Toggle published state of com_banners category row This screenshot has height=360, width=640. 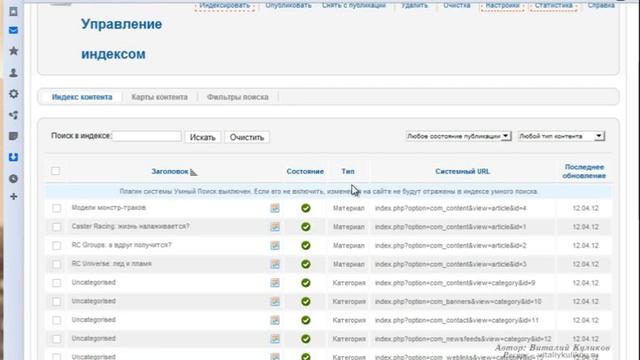click(x=306, y=302)
